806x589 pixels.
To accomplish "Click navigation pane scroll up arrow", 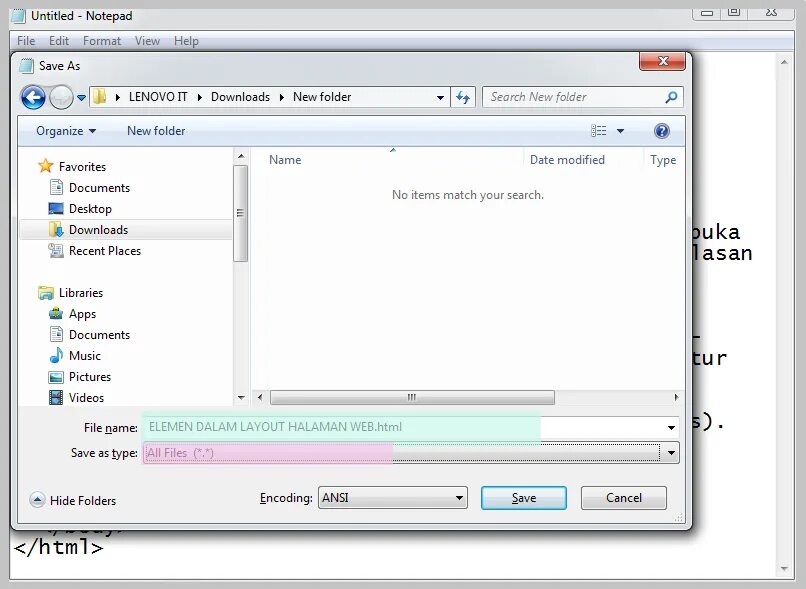I will pyautogui.click(x=241, y=156).
